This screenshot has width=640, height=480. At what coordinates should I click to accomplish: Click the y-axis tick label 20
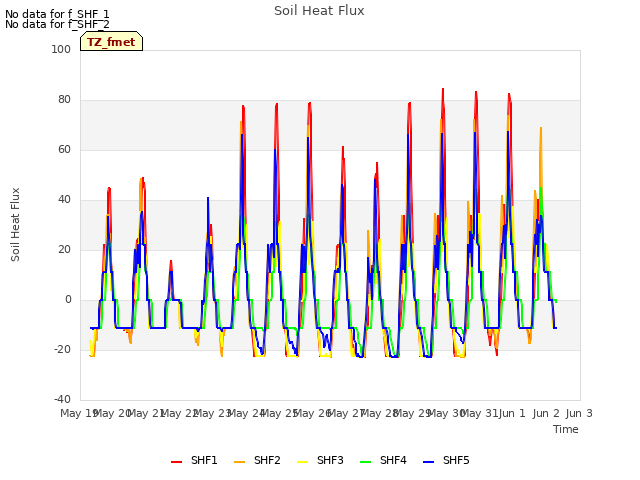pos(64,249)
